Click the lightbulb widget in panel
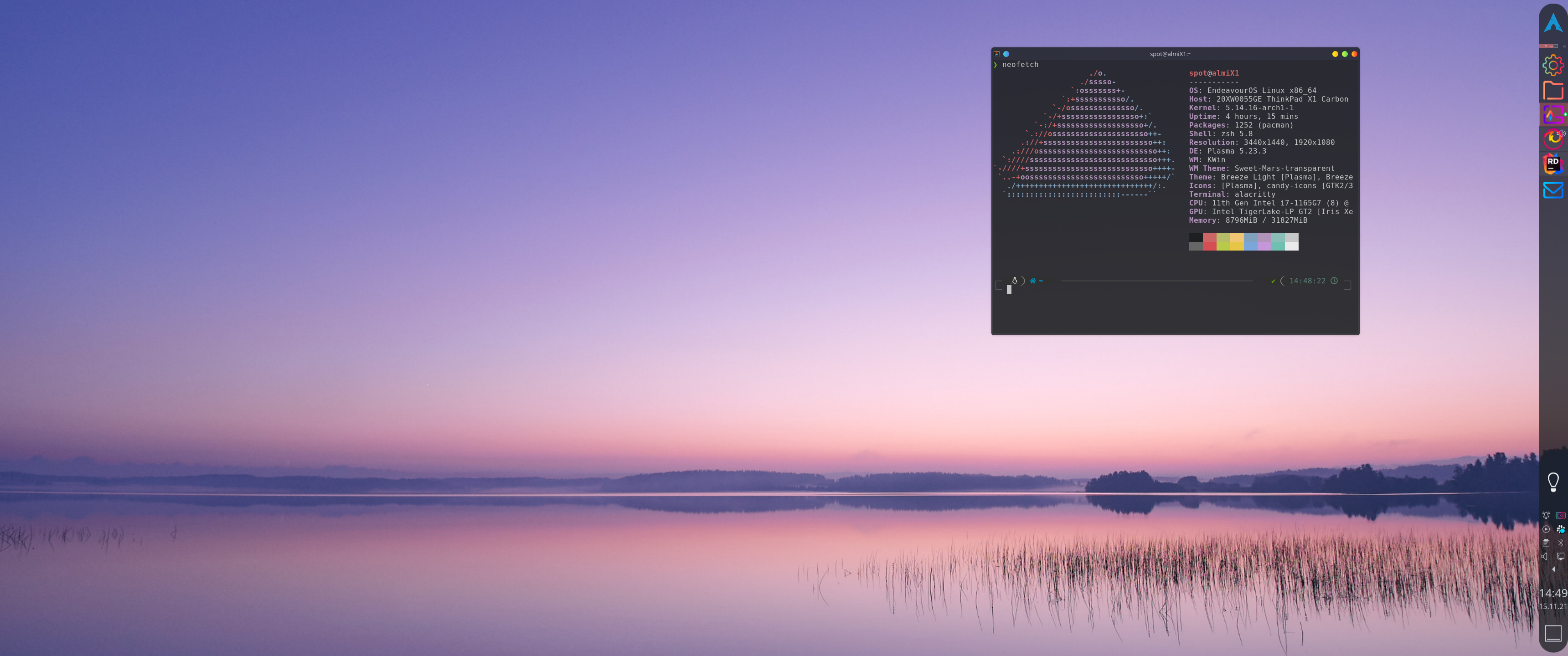The image size is (1568, 656). tap(1553, 482)
